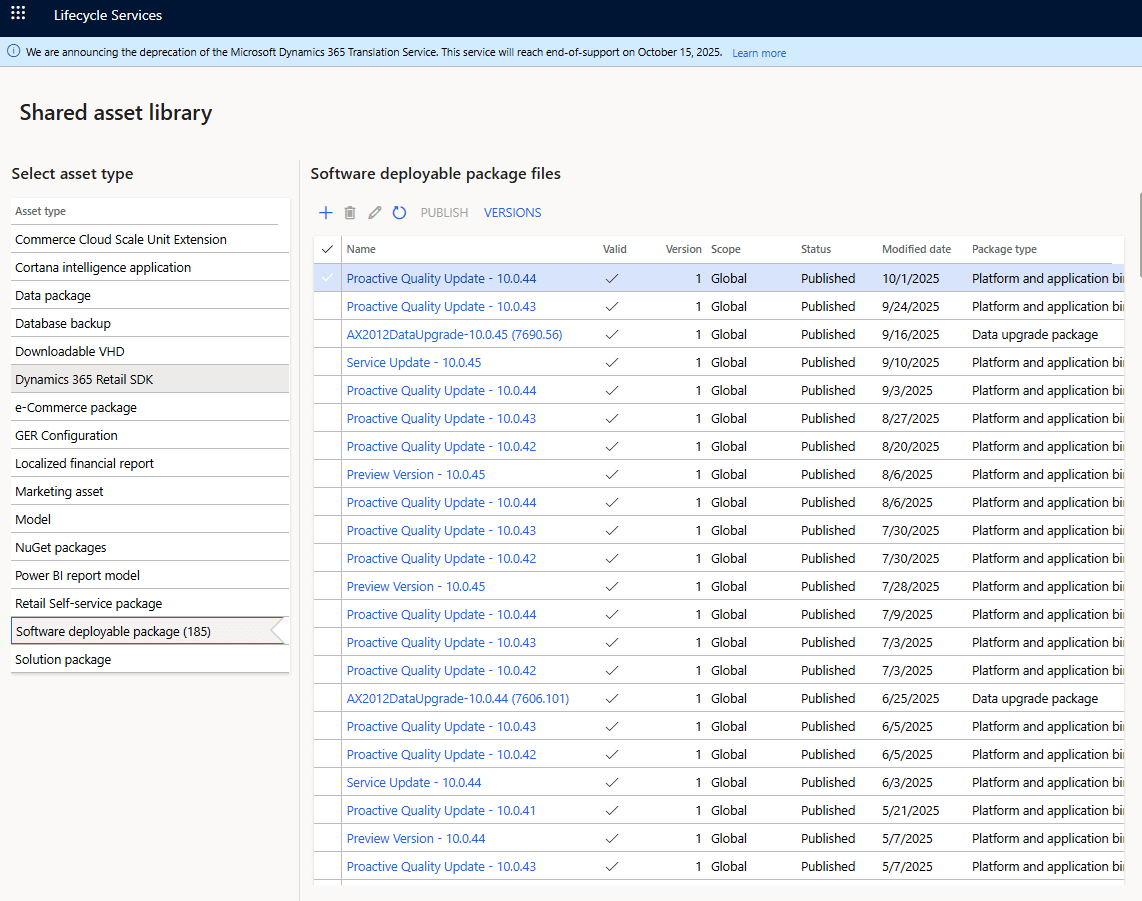Screen dimensions: 1142x901
Task: Click the refresh icon in toolbar
Action: (399, 213)
